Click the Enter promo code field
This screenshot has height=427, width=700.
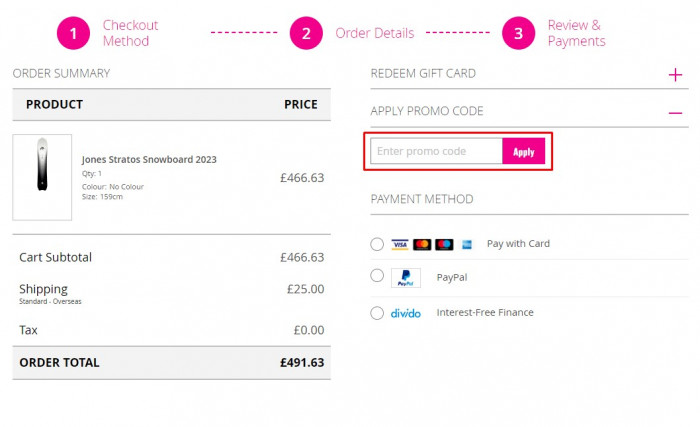tap(436, 151)
